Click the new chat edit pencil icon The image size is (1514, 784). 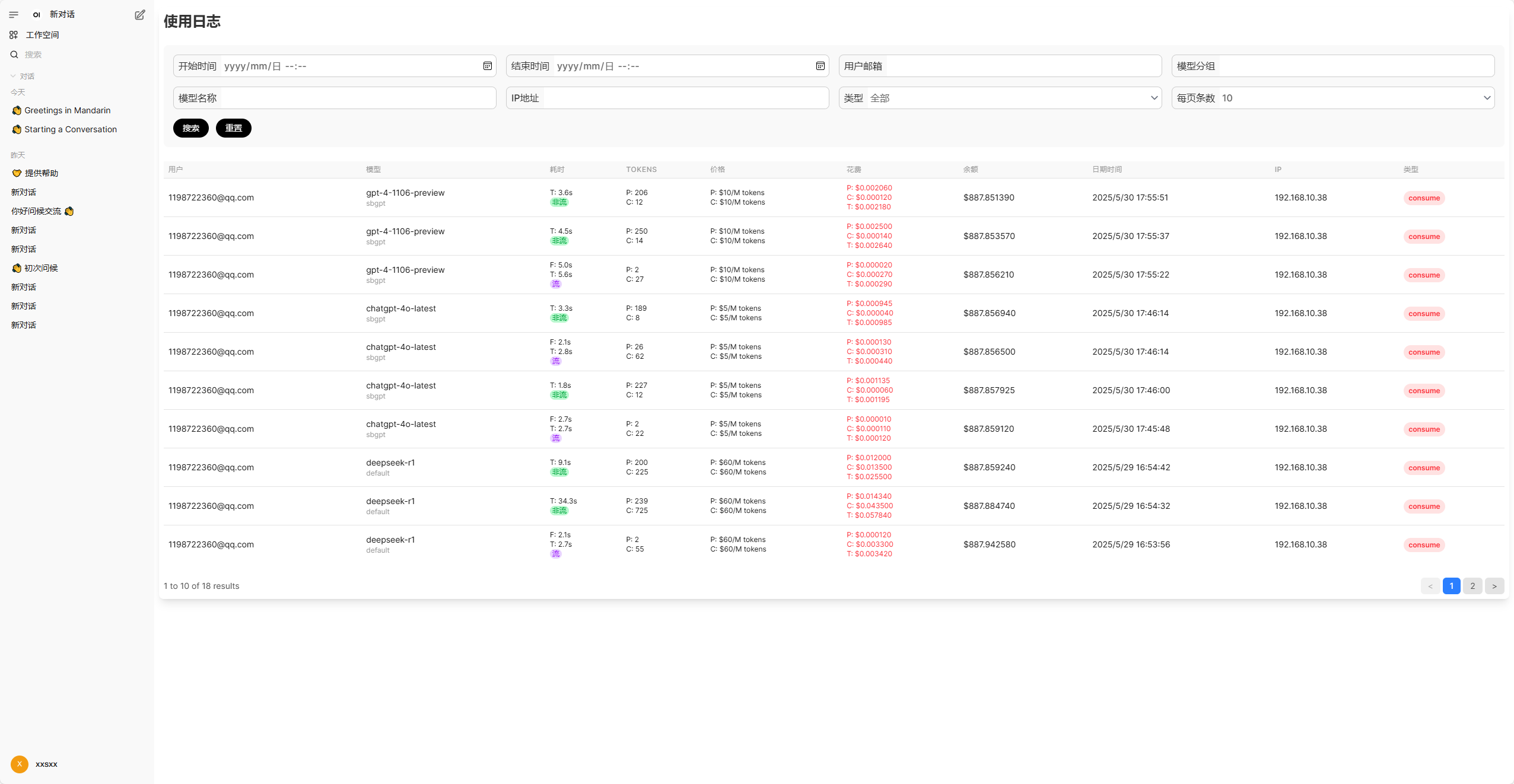click(x=140, y=15)
